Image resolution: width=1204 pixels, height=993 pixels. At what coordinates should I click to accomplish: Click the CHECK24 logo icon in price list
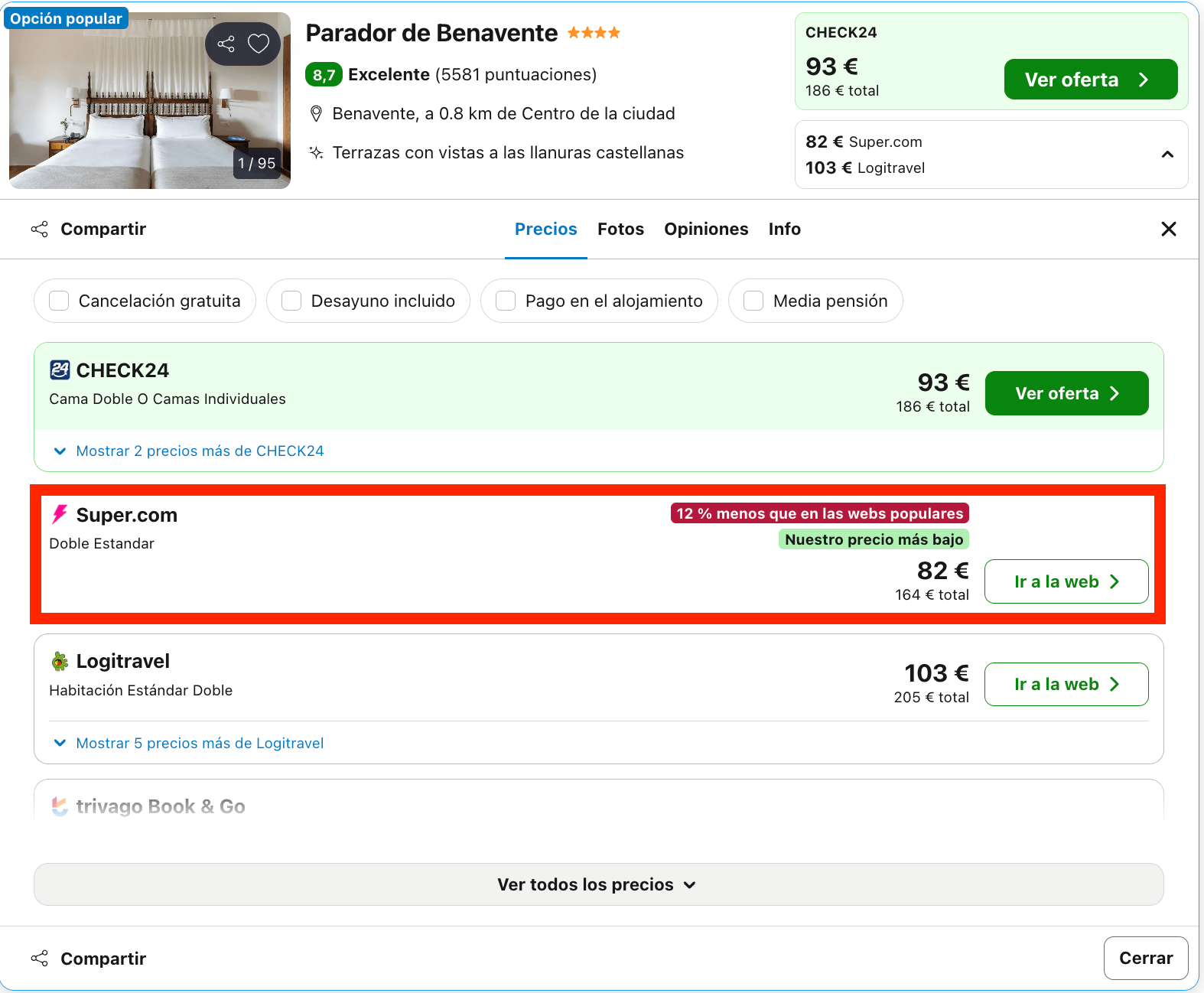pyautogui.click(x=60, y=370)
